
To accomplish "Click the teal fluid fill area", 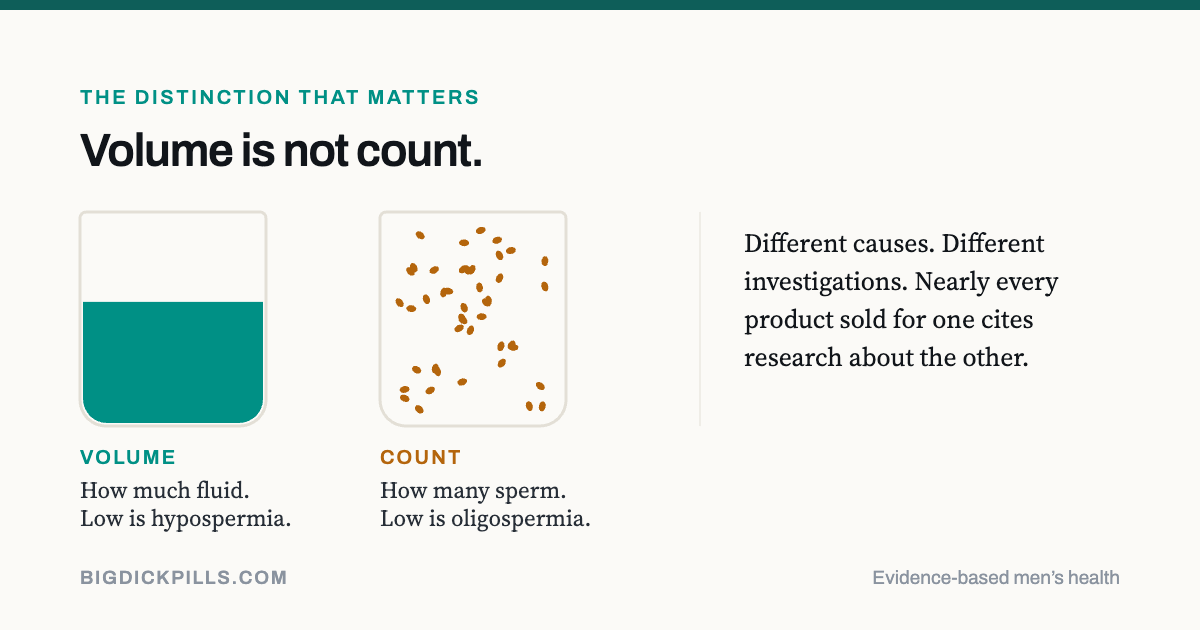I will (173, 361).
